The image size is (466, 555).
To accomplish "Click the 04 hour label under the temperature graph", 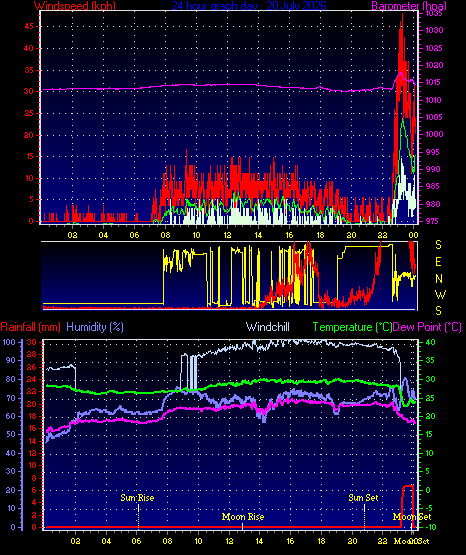I will 106,541.
